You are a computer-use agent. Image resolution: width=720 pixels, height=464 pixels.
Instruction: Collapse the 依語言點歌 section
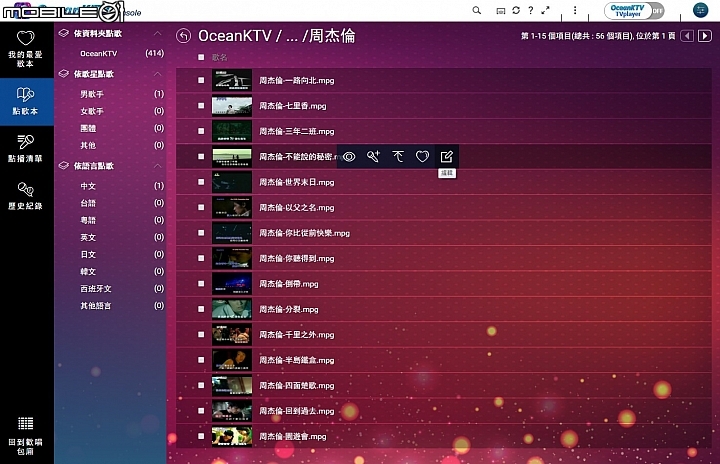158,166
